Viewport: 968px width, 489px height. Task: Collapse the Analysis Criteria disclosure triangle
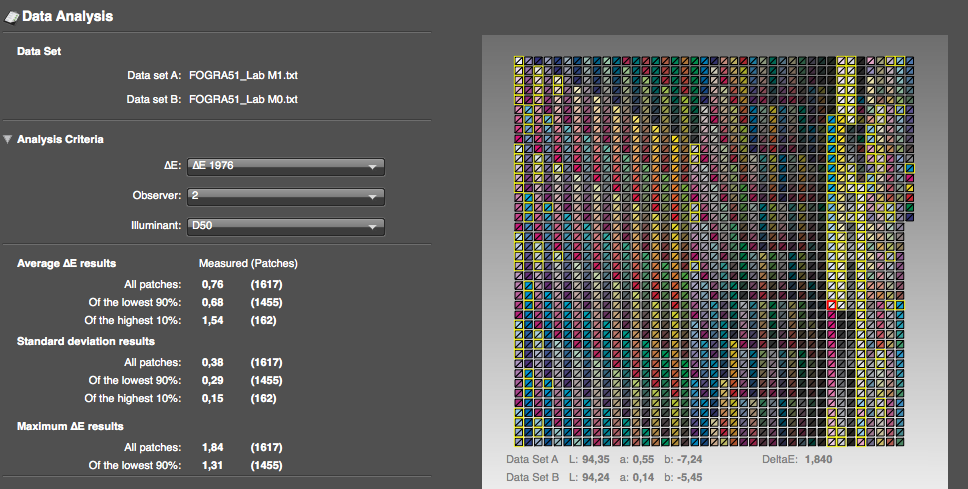click(8, 140)
